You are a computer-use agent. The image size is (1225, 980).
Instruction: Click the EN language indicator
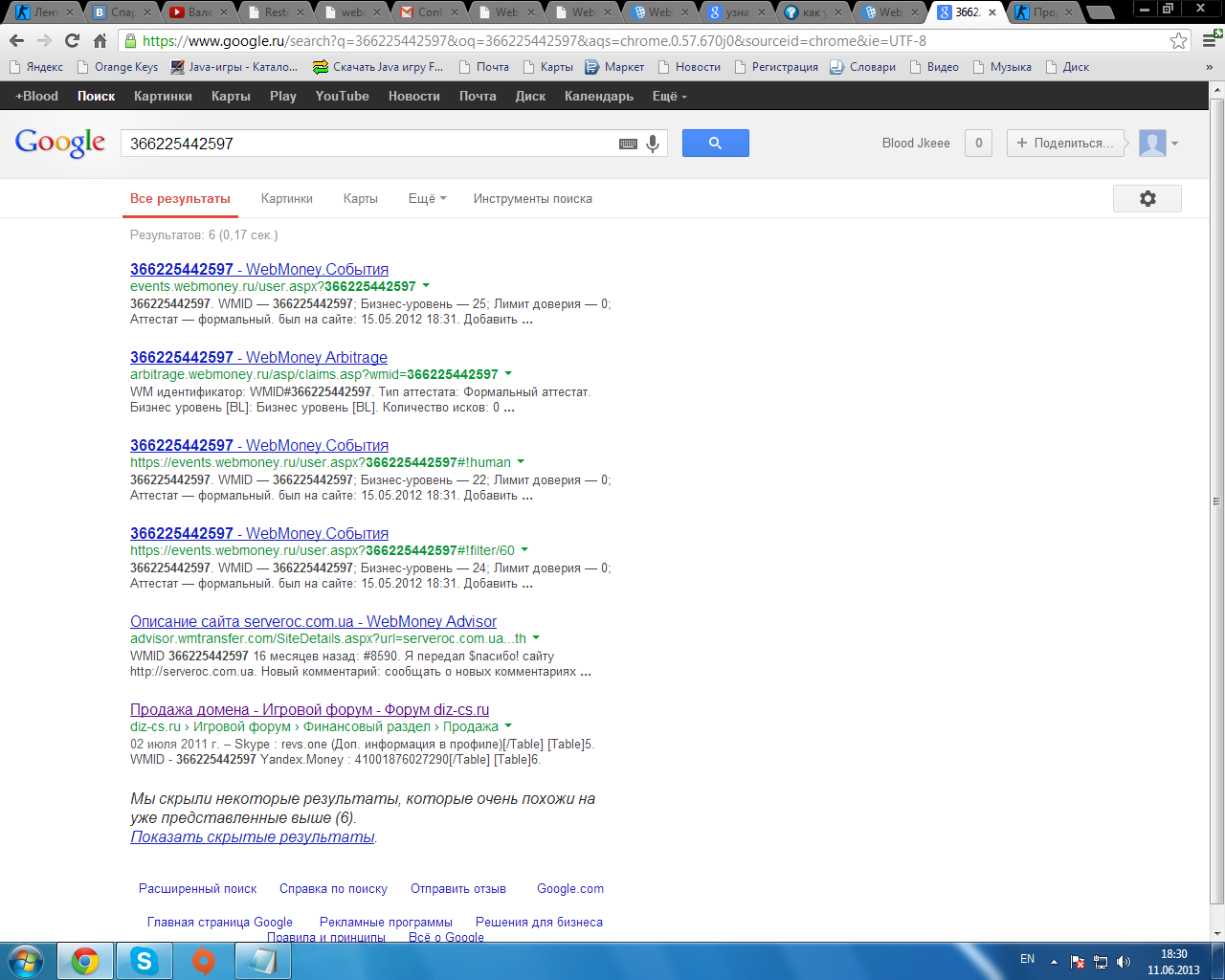1027,959
